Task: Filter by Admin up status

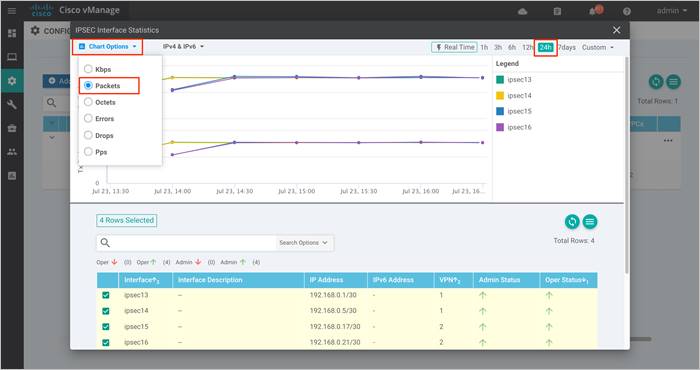Action: pos(233,262)
